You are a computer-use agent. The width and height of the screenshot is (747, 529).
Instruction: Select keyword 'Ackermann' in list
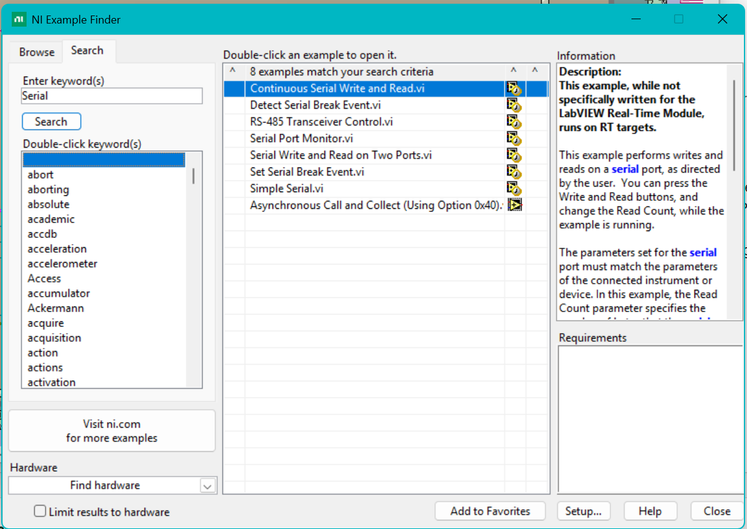55,308
